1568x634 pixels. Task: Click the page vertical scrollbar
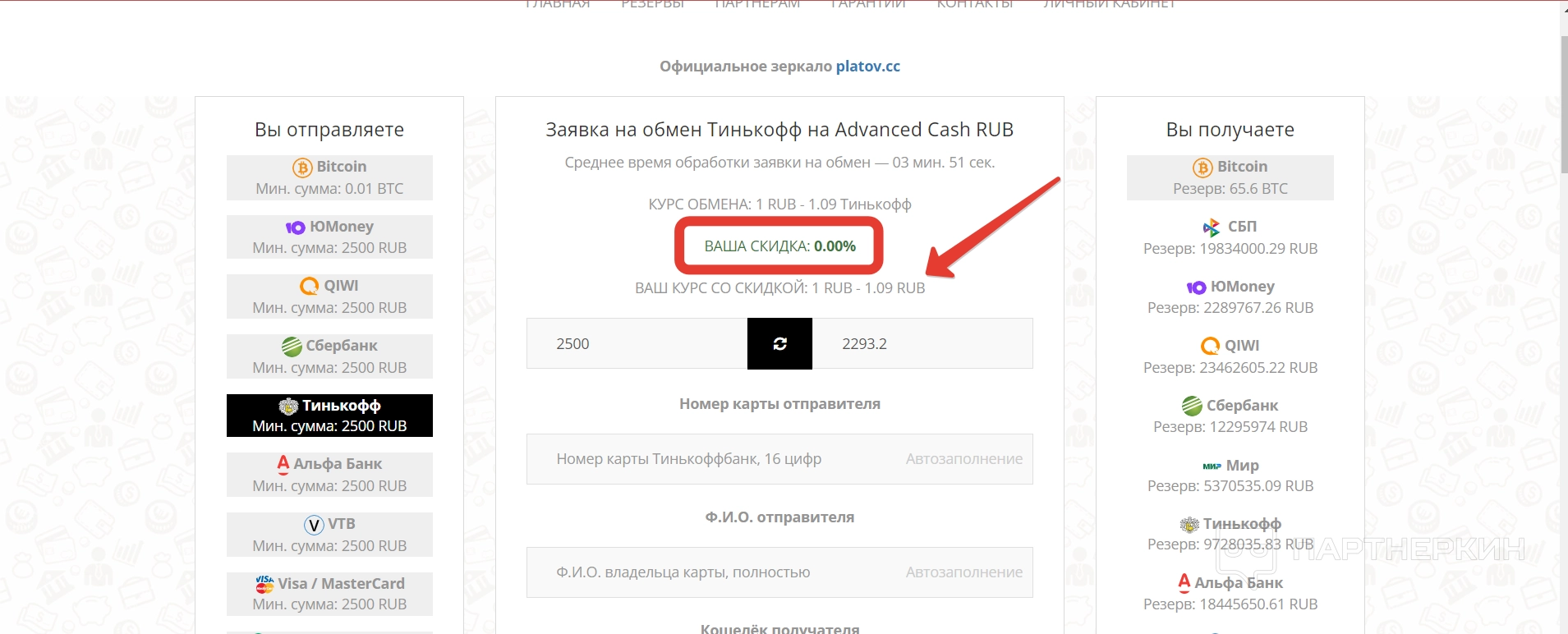1564,317
